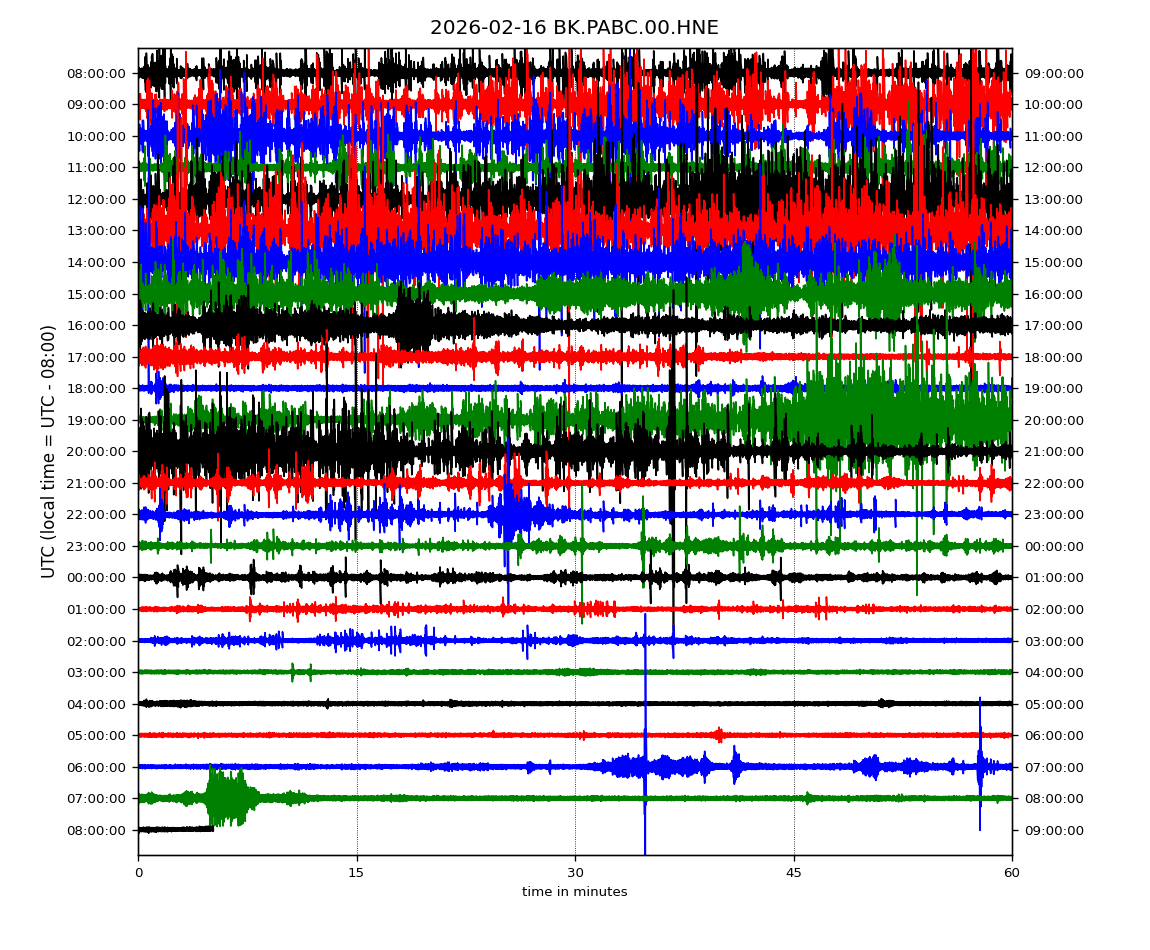The height and width of the screenshot is (950, 1150).
Task: Click the right-axis 05:00:00 row label
Action: [1054, 704]
